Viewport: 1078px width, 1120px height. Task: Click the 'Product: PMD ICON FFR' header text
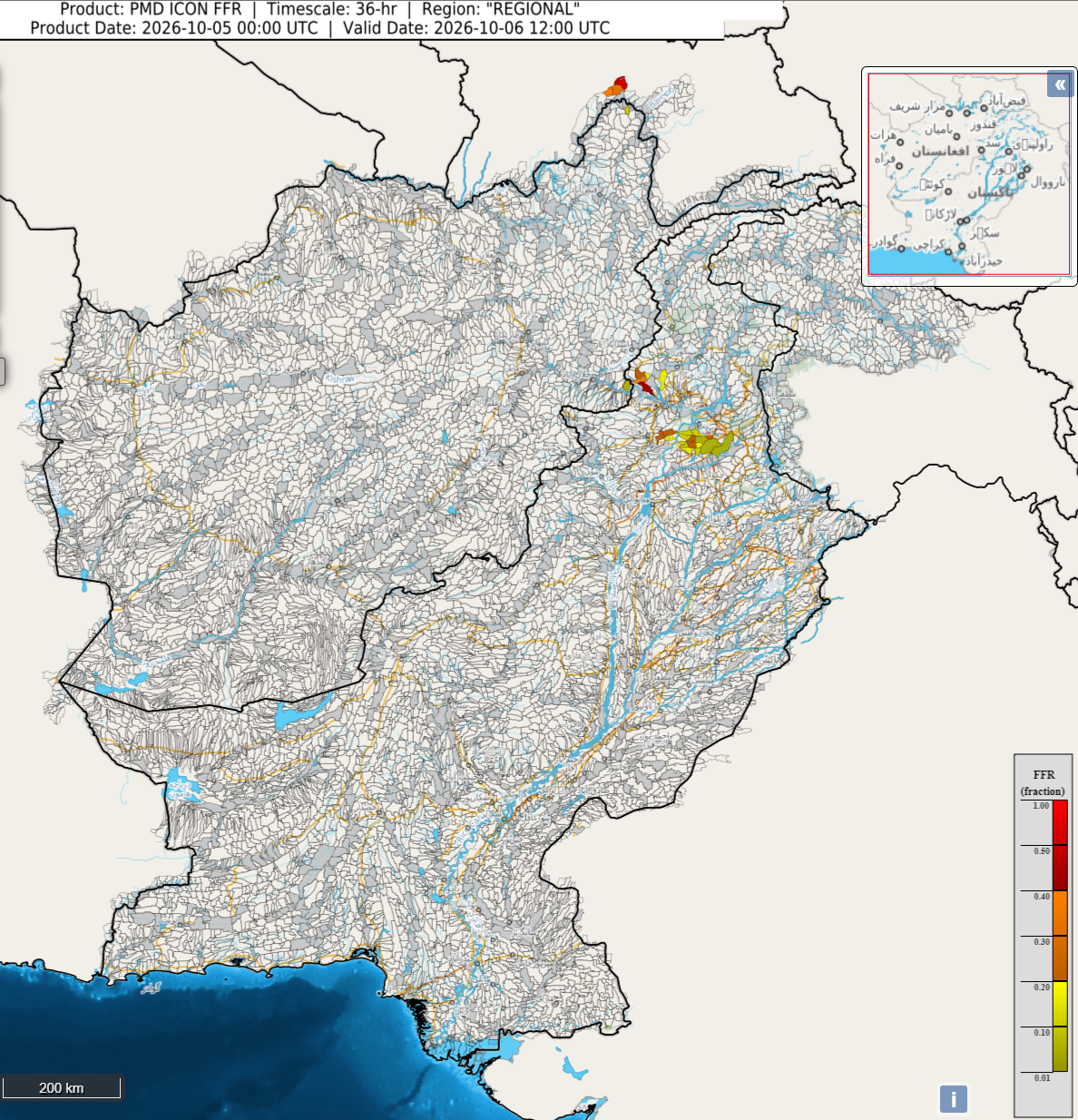(x=151, y=9)
